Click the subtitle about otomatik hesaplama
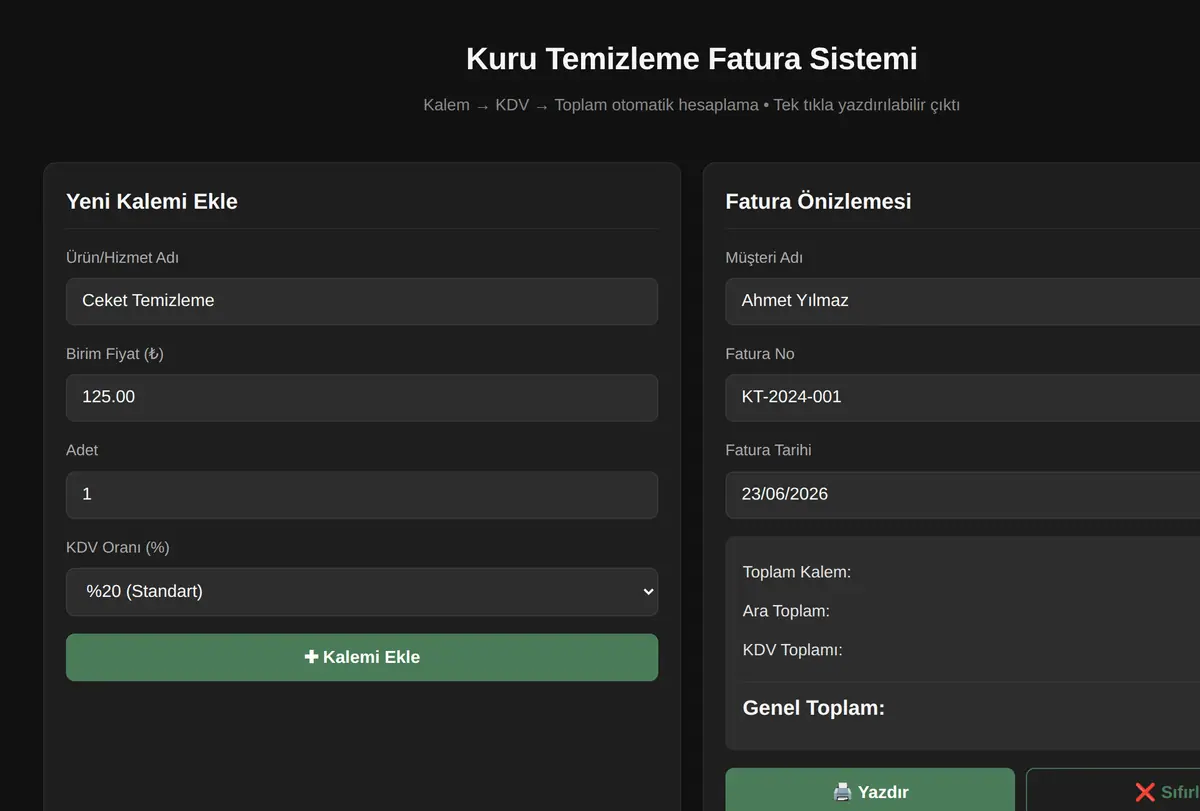Image resolution: width=1200 pixels, height=811 pixels. click(692, 105)
